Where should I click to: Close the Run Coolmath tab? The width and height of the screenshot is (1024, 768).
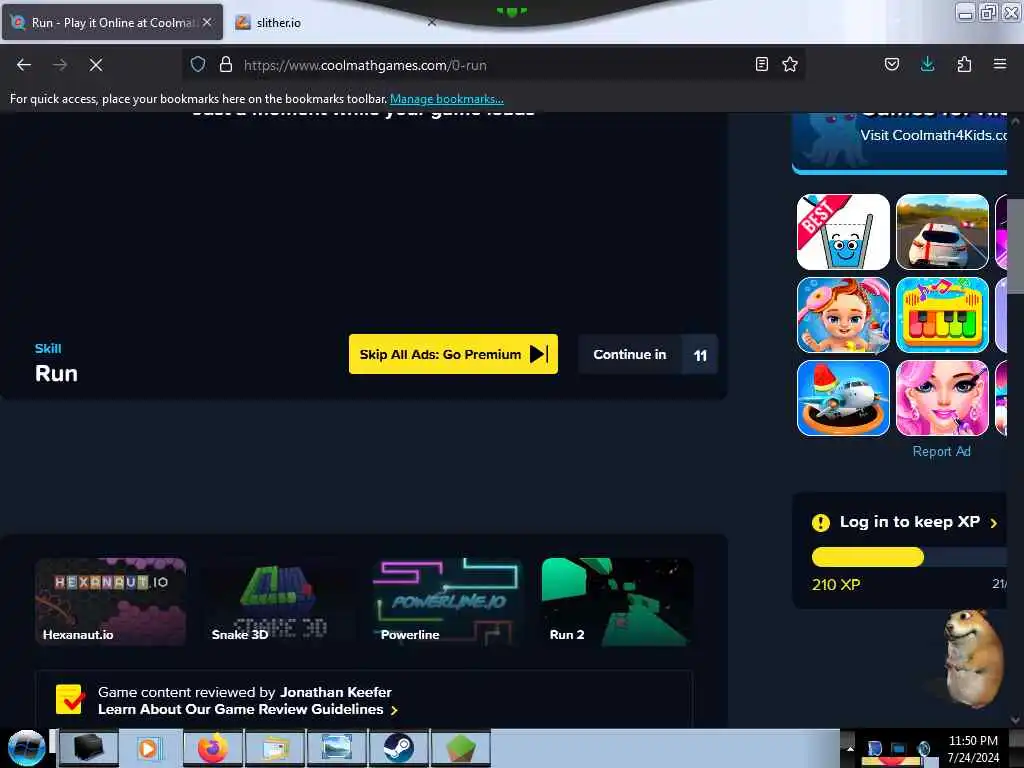(x=207, y=22)
